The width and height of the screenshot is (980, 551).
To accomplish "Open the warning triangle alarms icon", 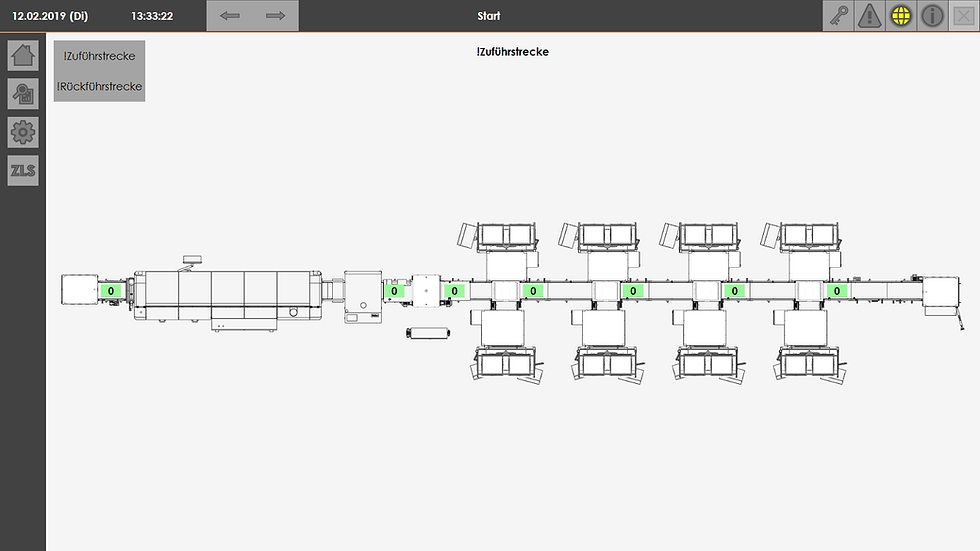I will tap(870, 16).
